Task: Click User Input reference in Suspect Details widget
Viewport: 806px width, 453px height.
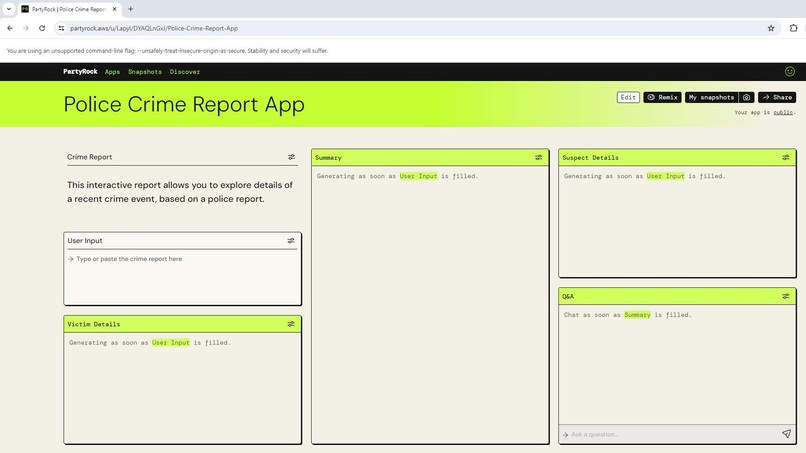Action: point(666,176)
